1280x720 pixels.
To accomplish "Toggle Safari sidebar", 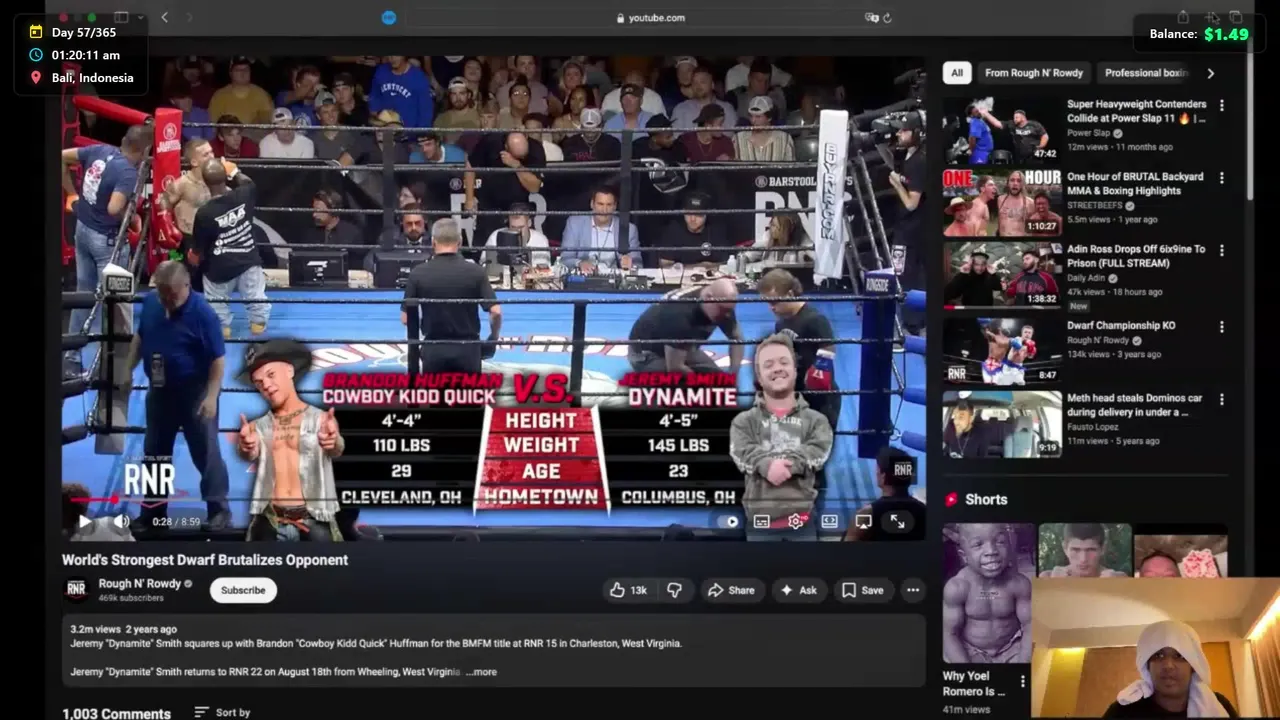I will 121,17.
